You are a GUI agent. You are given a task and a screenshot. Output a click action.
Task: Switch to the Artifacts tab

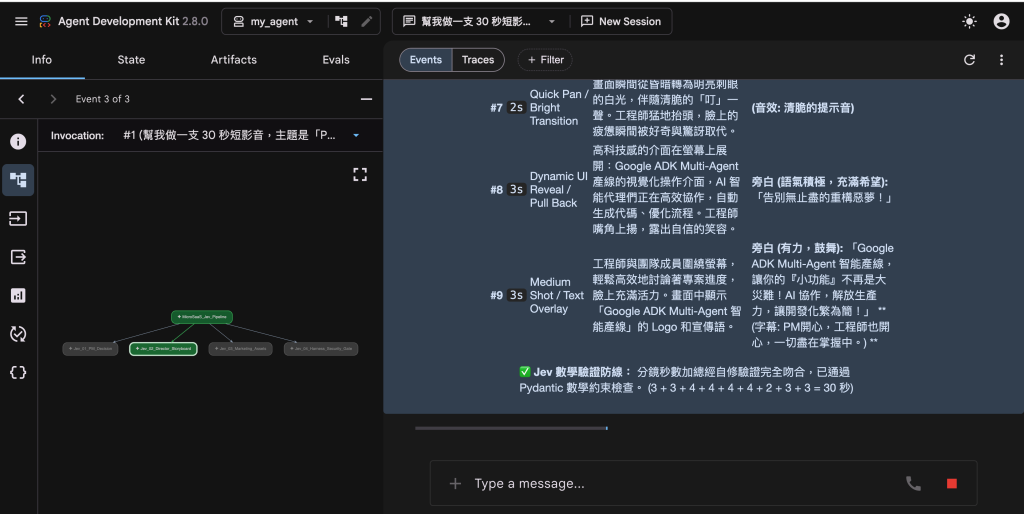point(234,59)
